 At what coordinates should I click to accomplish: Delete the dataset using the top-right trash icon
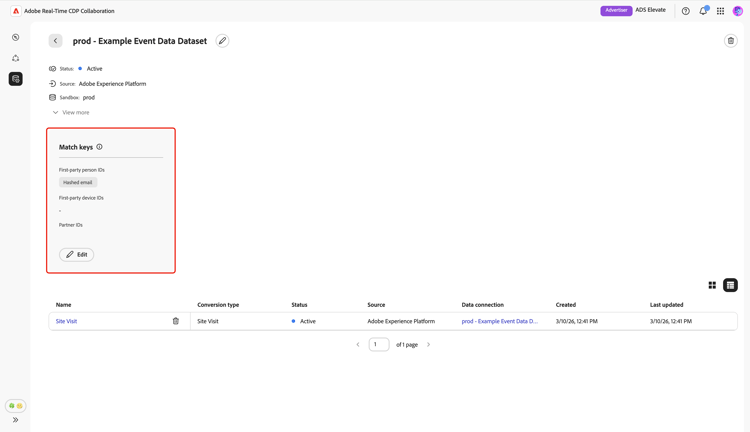730,41
